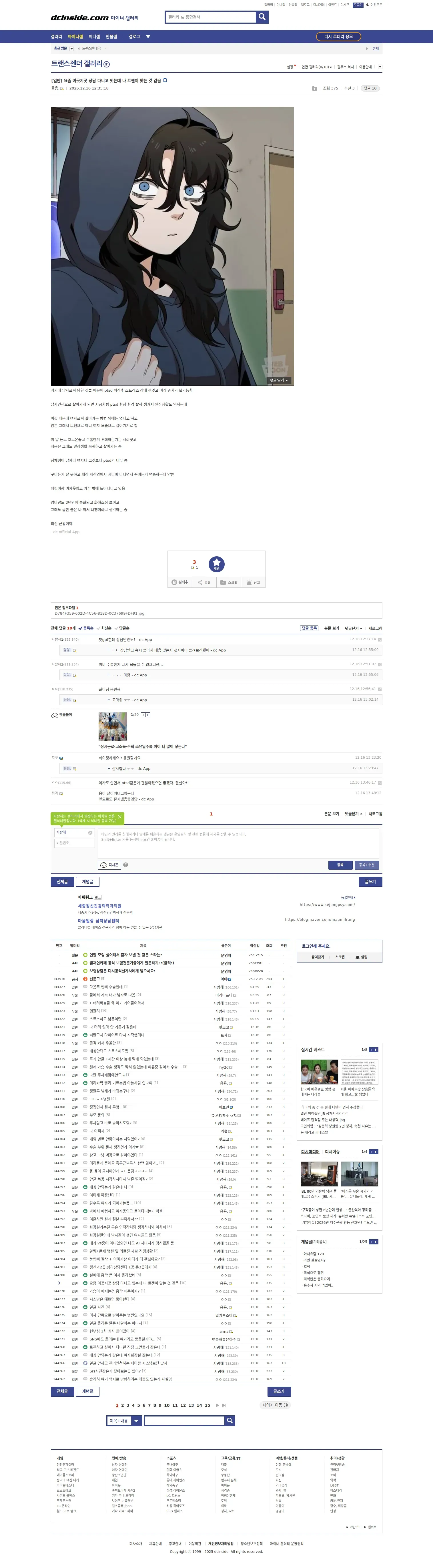Toggle 댓글닫기 below the comments list
The height and width of the screenshot is (1568, 433).
pos(353,814)
